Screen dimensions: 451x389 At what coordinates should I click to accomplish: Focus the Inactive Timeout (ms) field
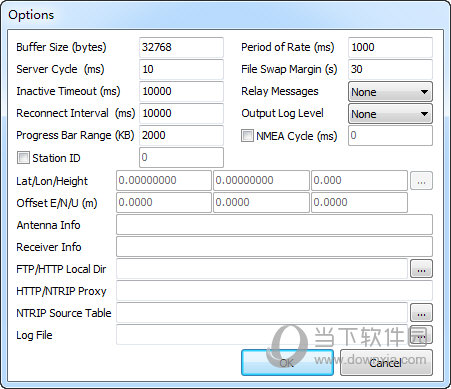(x=181, y=91)
